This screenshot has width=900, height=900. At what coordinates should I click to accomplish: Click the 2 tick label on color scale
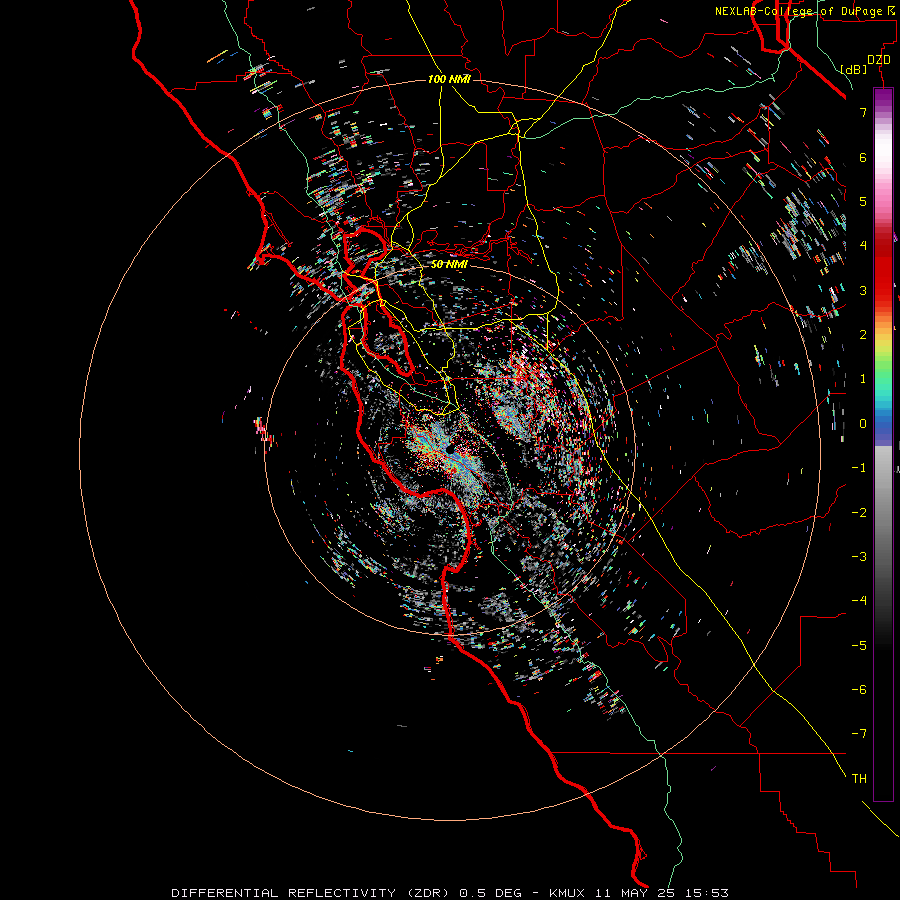863,335
